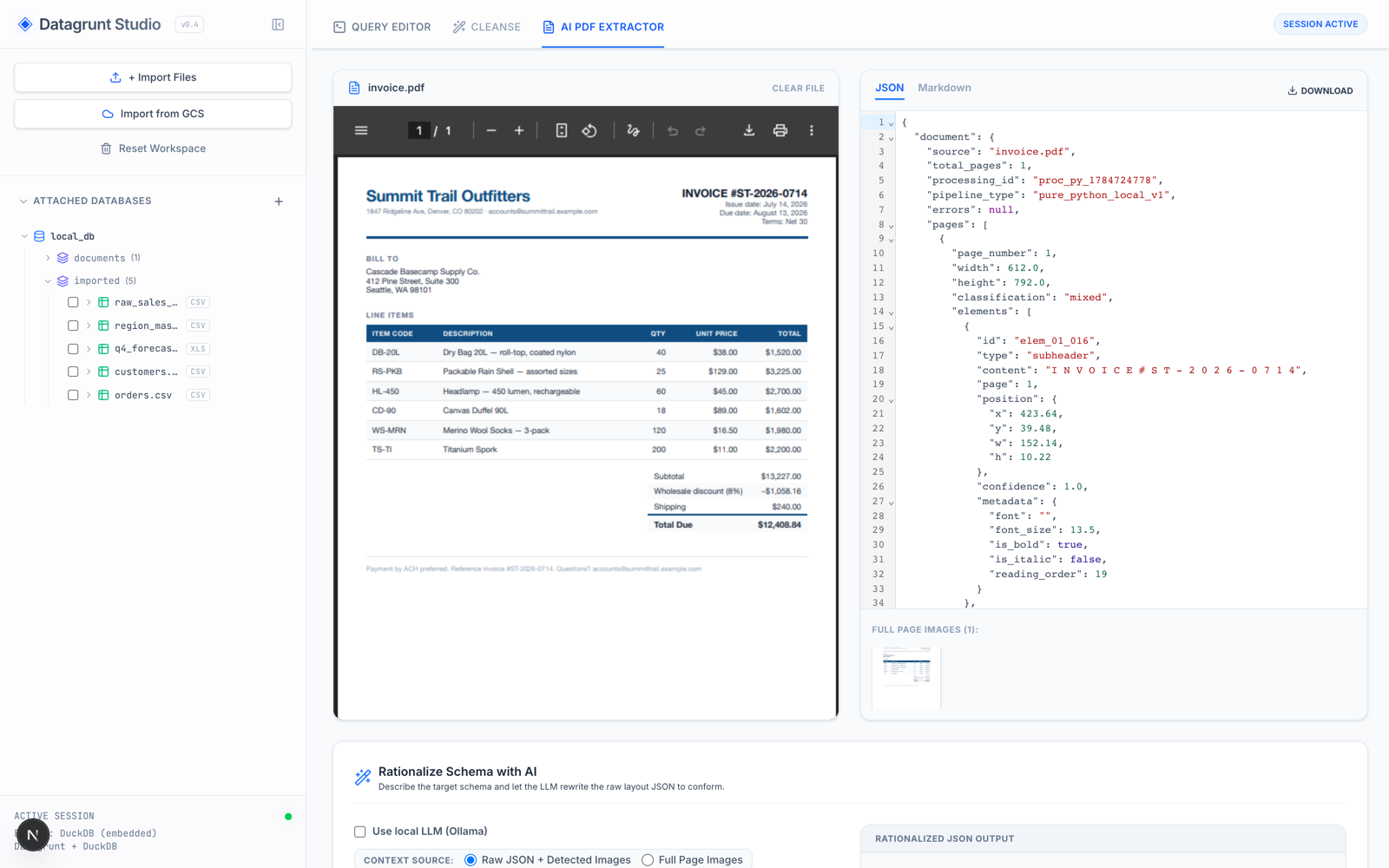Zoom in on the PDF viewer
This screenshot has height=868, width=1389.
(x=519, y=130)
